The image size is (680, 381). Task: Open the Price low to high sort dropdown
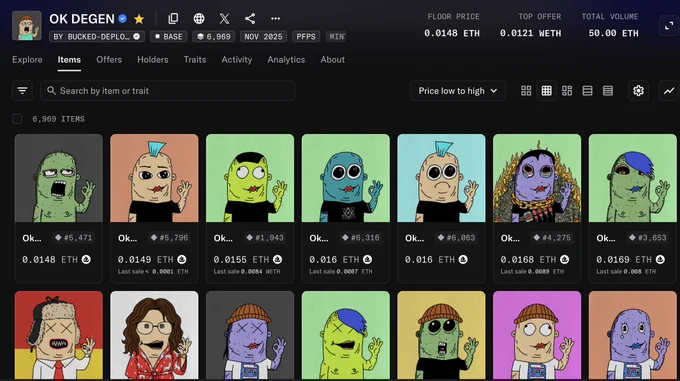click(458, 91)
